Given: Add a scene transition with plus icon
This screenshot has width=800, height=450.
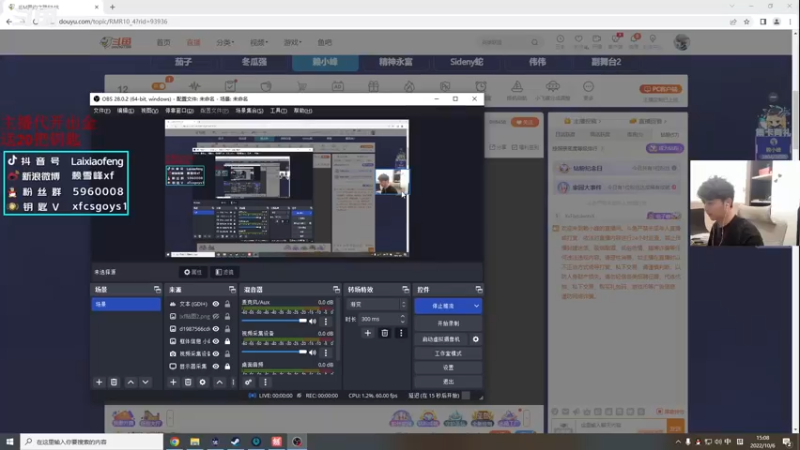Looking at the screenshot, I should 367,333.
